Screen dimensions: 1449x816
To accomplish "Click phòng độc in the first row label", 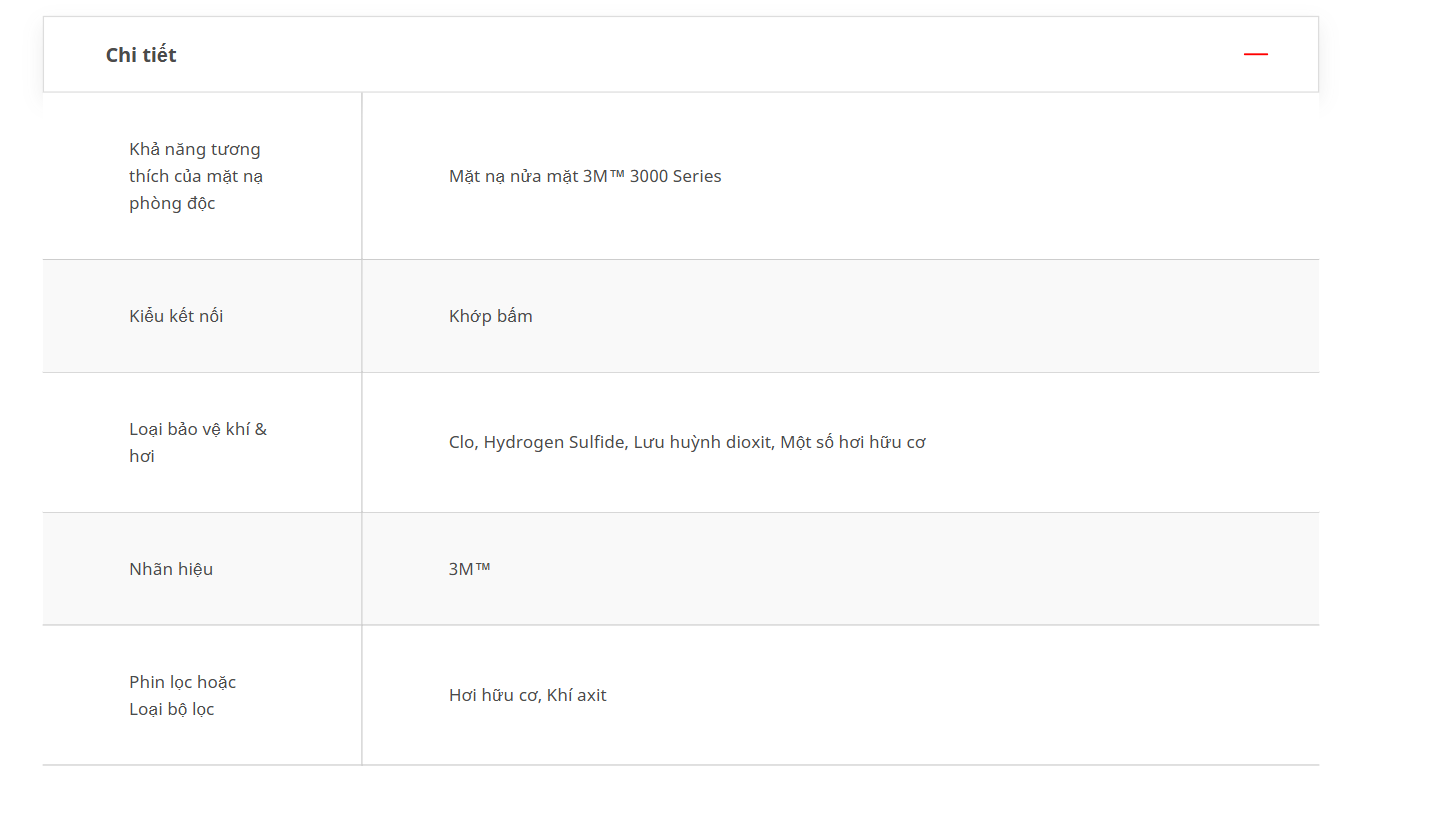I will tap(172, 204).
